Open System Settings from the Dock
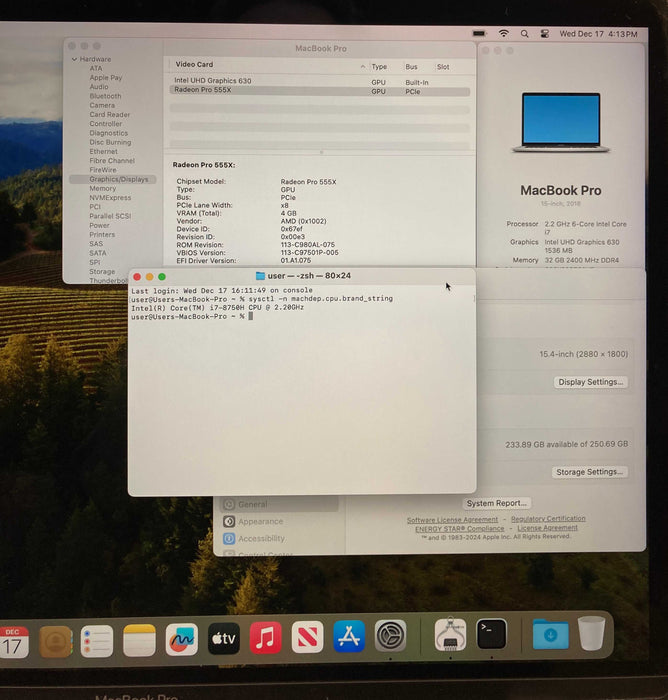Image resolution: width=668 pixels, height=700 pixels. click(390, 635)
